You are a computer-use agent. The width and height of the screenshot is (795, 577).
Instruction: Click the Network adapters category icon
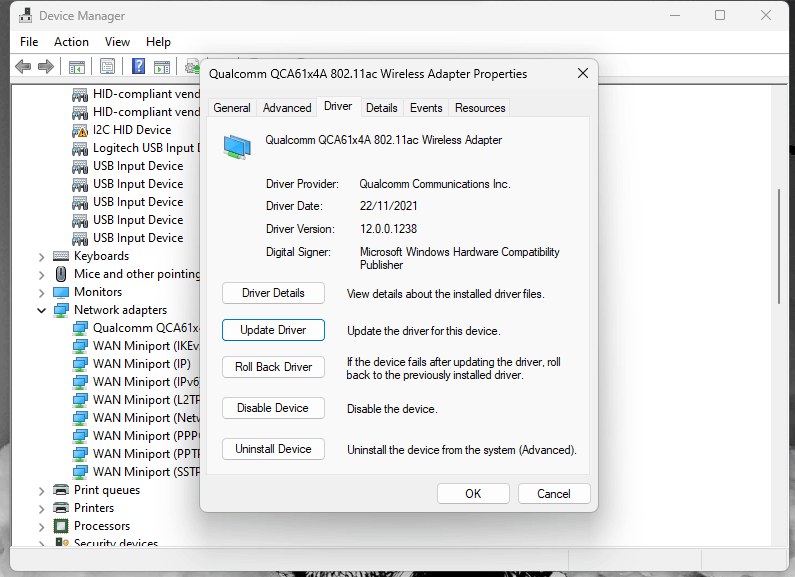point(61,310)
